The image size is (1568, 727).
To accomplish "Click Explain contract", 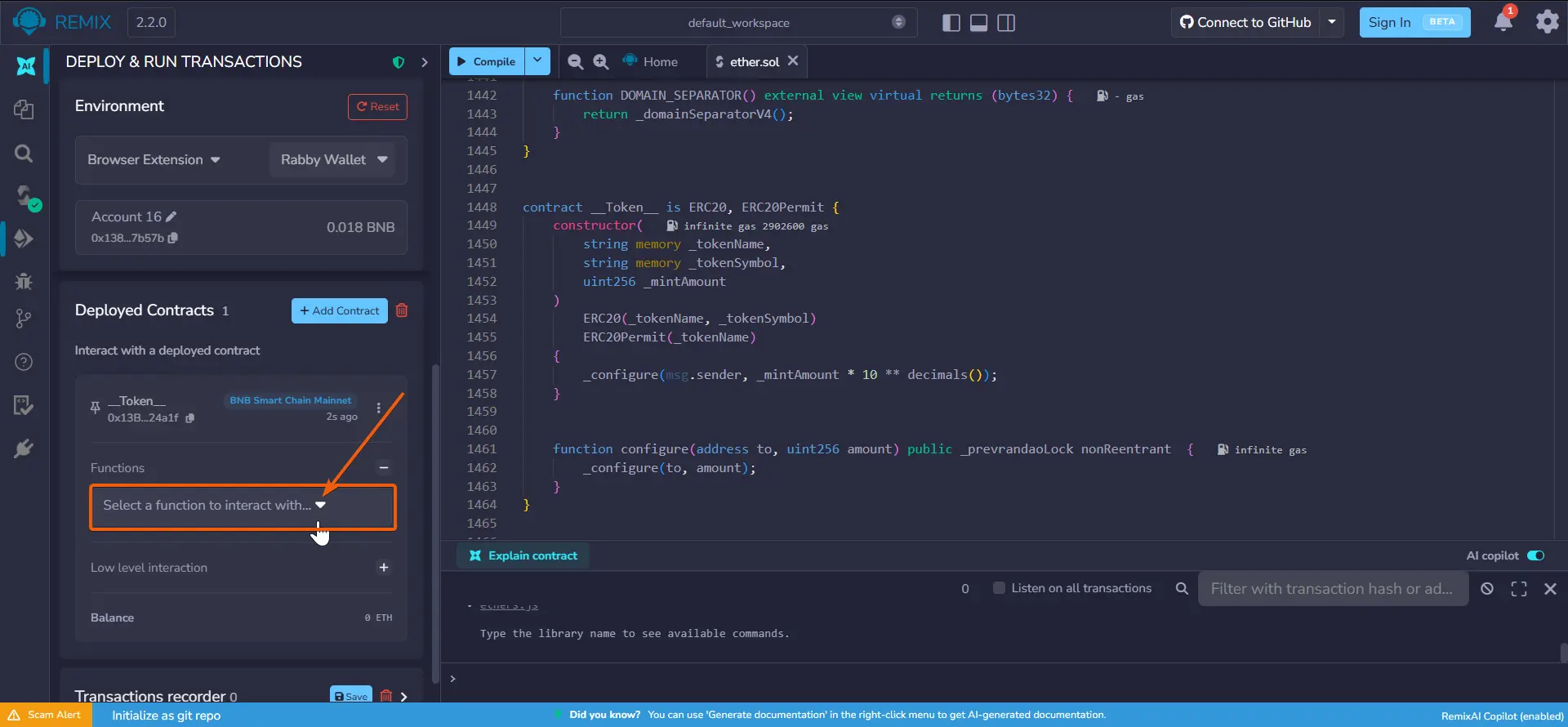I will 523,555.
